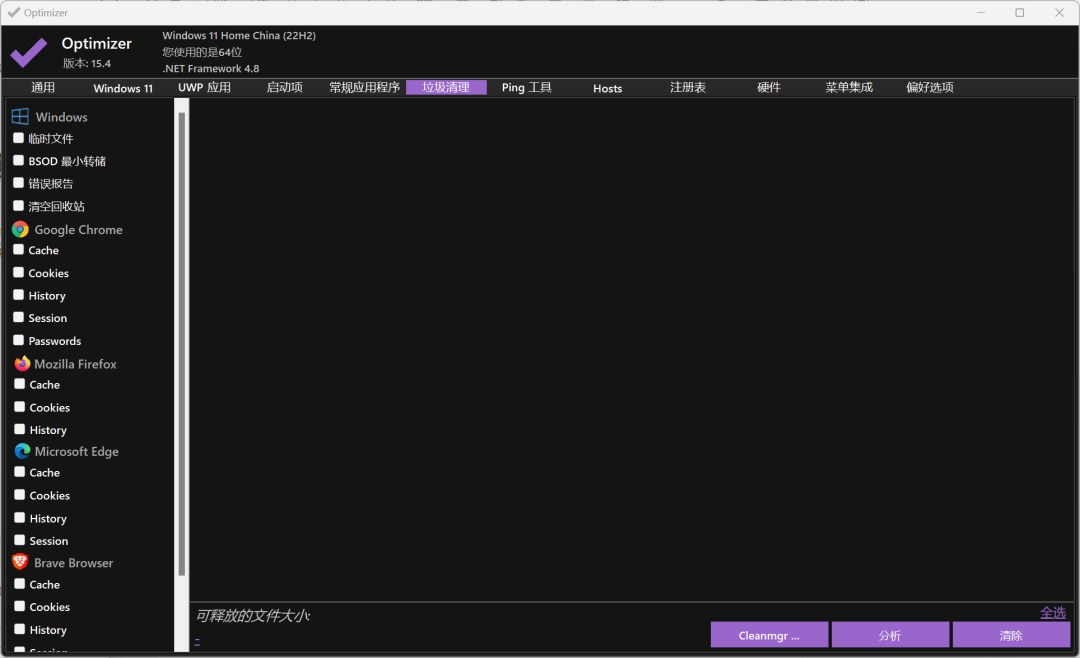
Task: Select the 菜单集成 tab
Action: tap(849, 88)
